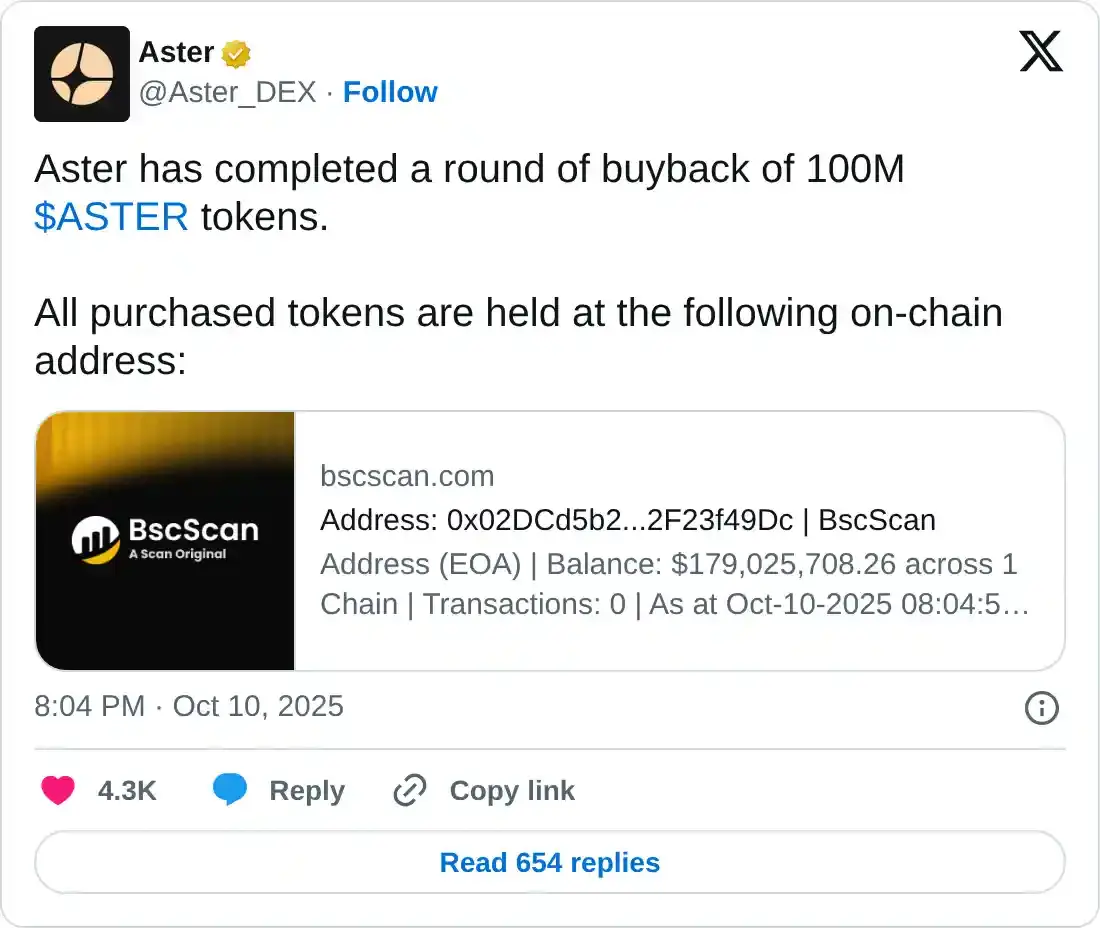
Task: Click the Aster display name
Action: click(x=176, y=52)
